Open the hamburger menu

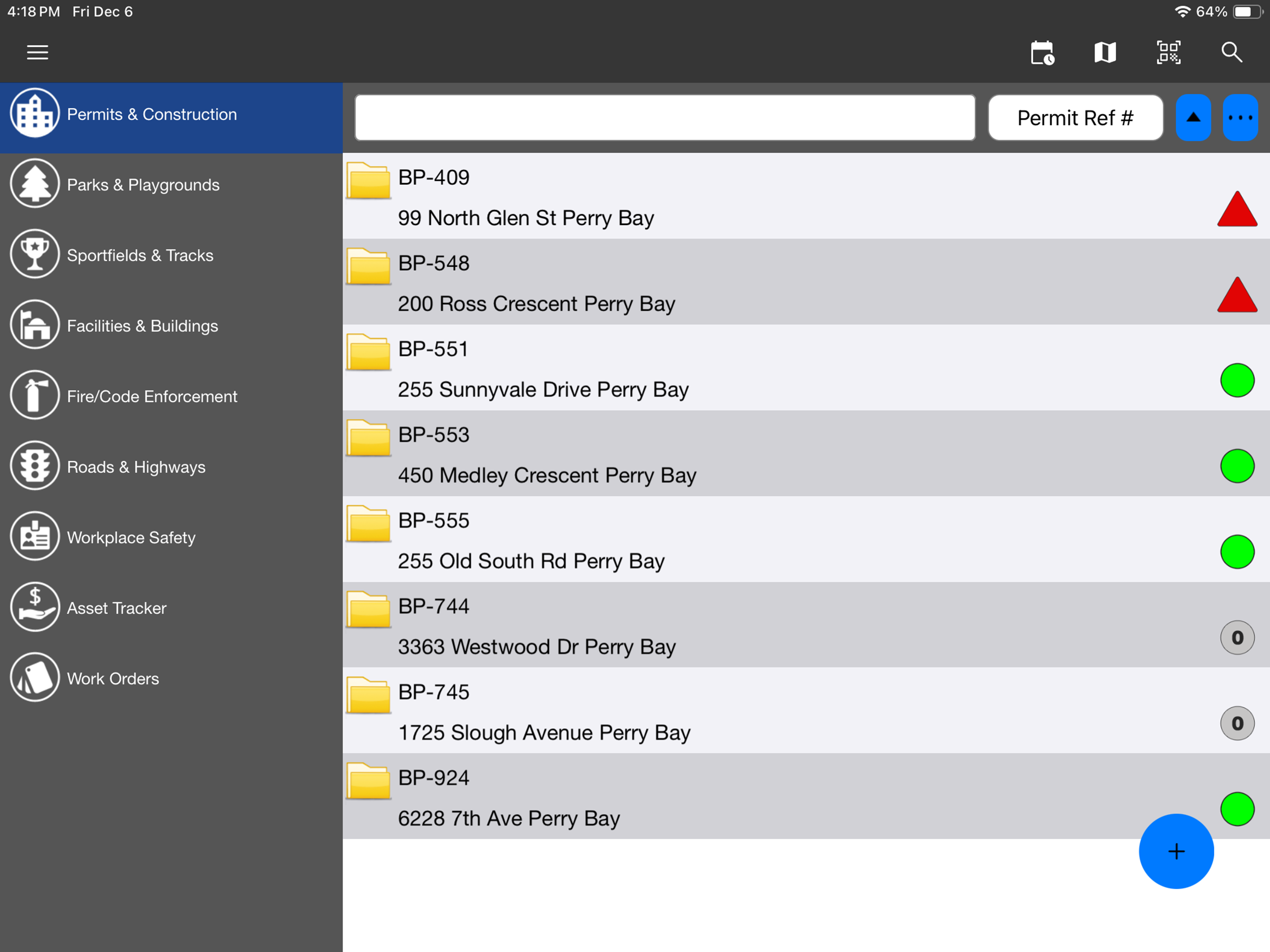[37, 52]
